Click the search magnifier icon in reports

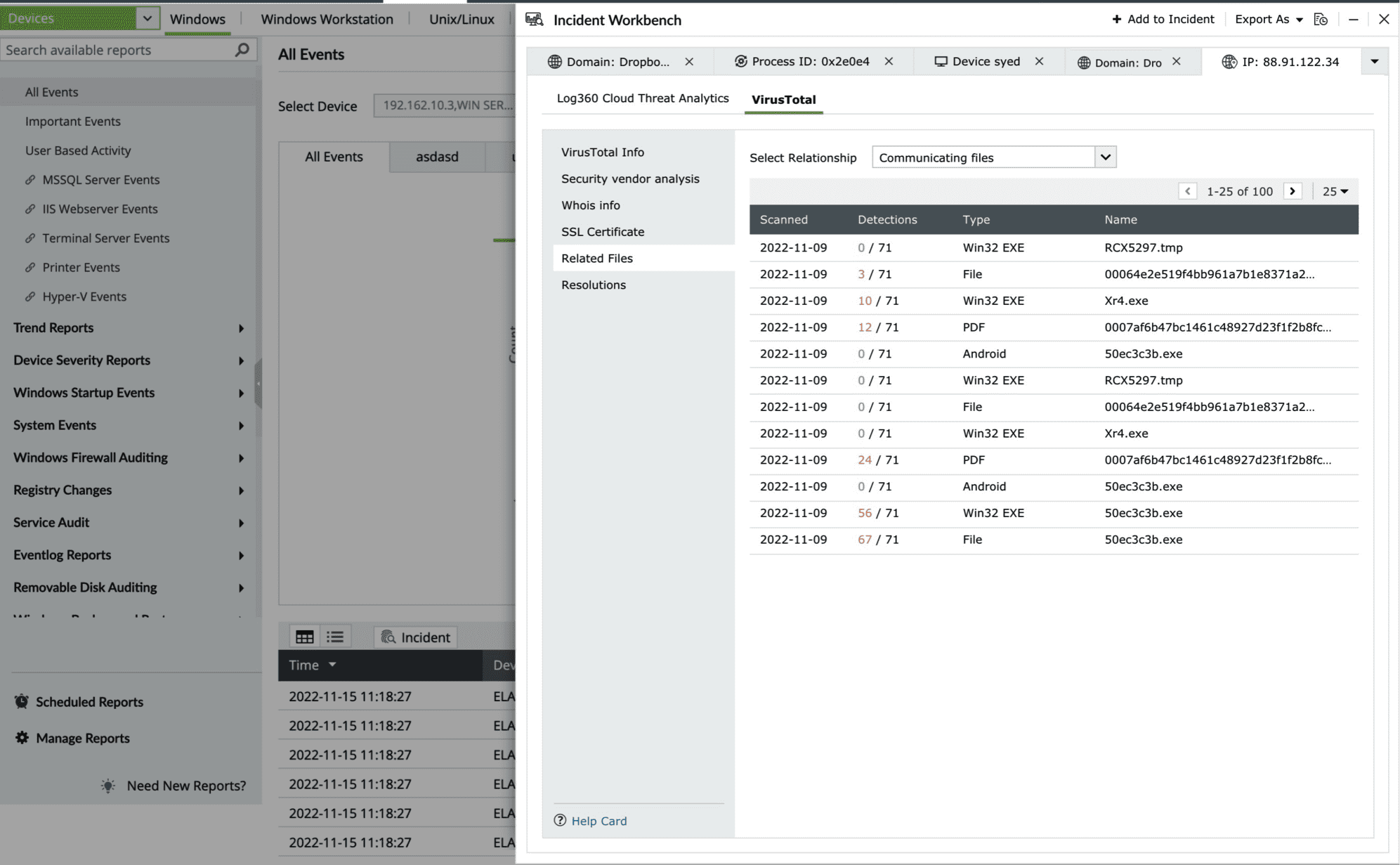click(x=242, y=50)
